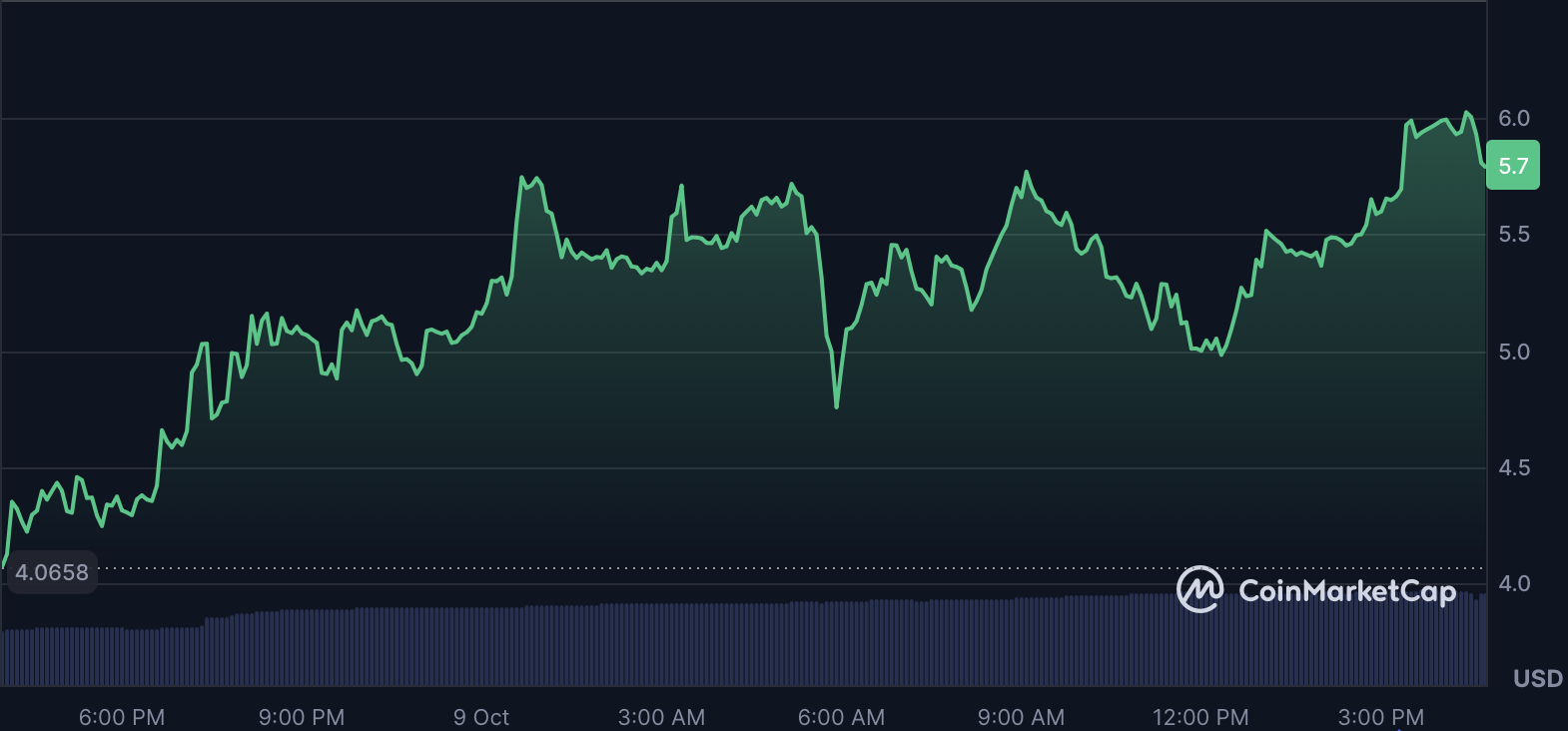Image resolution: width=1568 pixels, height=731 pixels.
Task: Click the 4.5 price axis label
Action: [1513, 467]
